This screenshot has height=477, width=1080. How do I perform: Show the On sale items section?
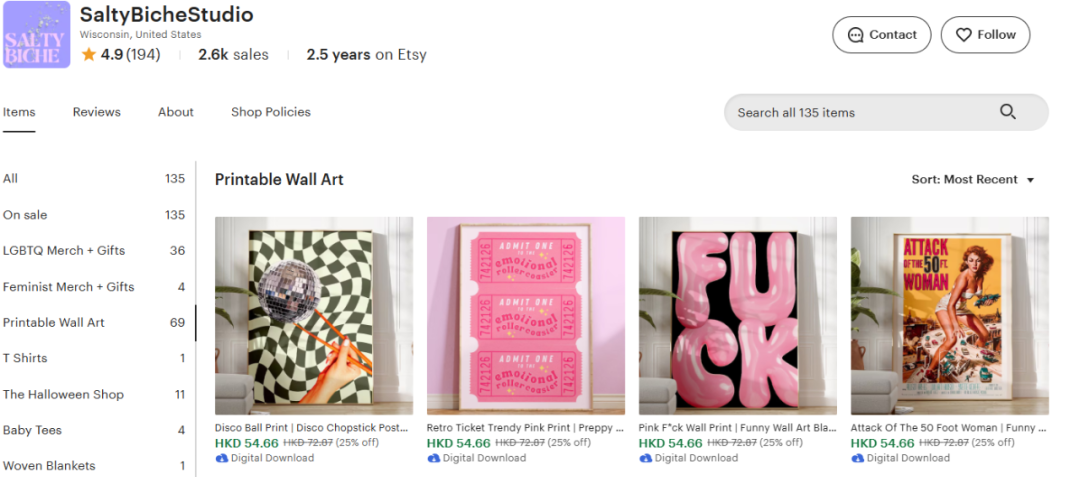25,215
